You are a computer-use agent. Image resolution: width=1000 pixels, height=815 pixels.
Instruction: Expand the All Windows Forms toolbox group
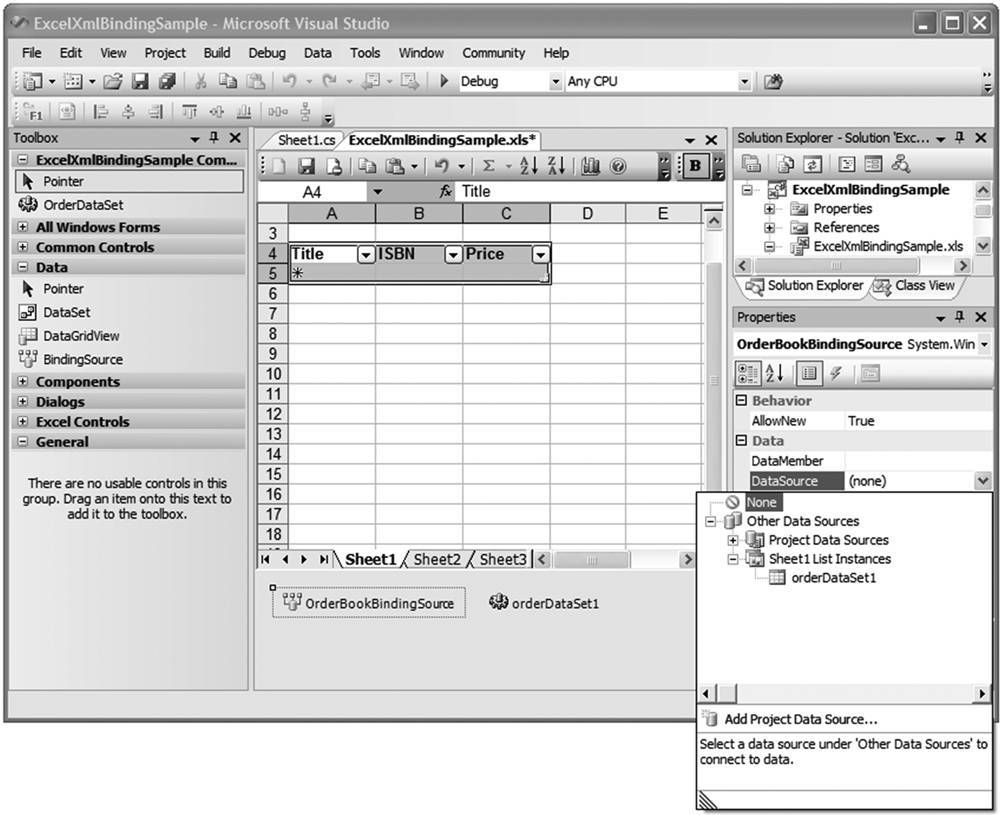[x=23, y=227]
